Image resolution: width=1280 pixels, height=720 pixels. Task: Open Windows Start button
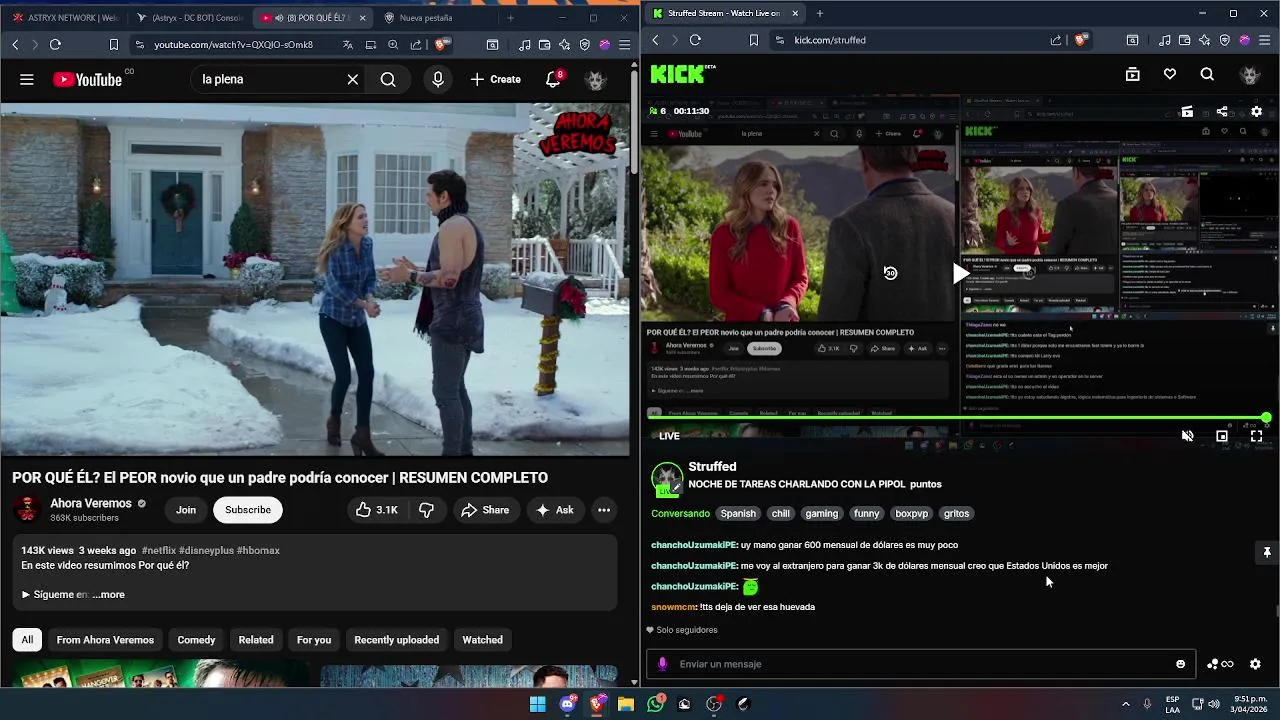(537, 704)
